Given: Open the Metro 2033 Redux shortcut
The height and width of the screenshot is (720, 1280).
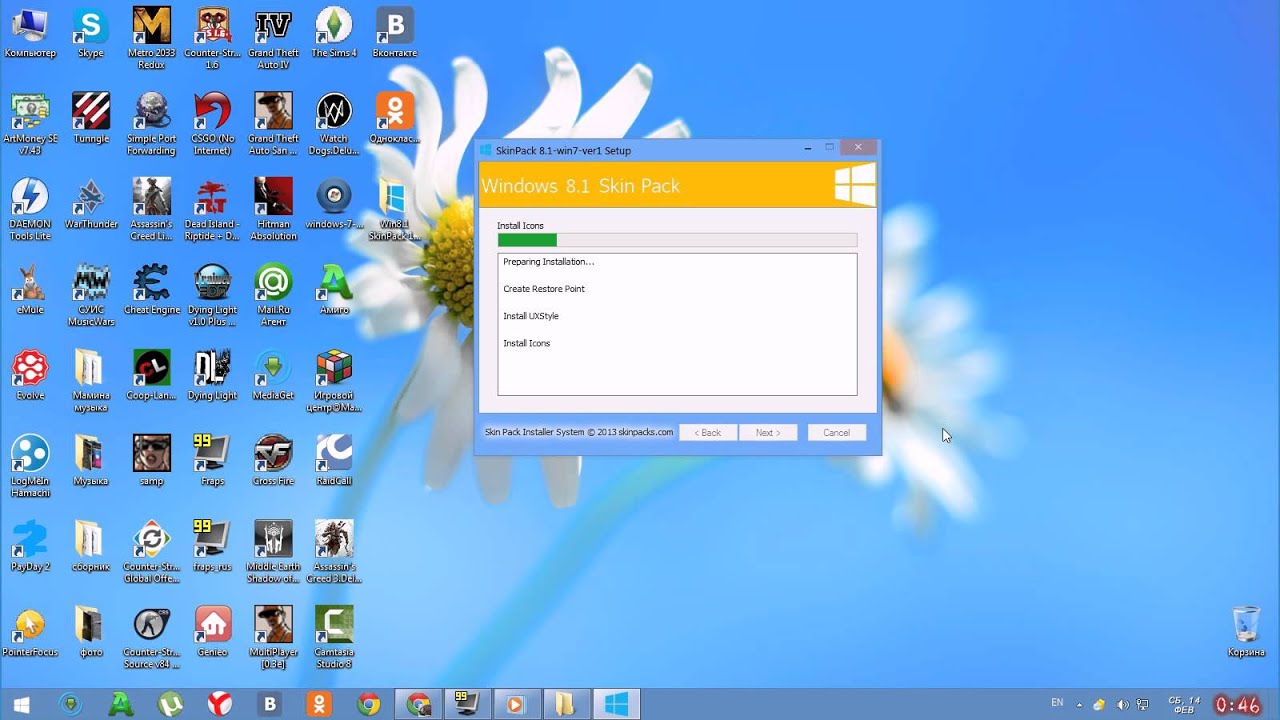Looking at the screenshot, I should (x=152, y=38).
